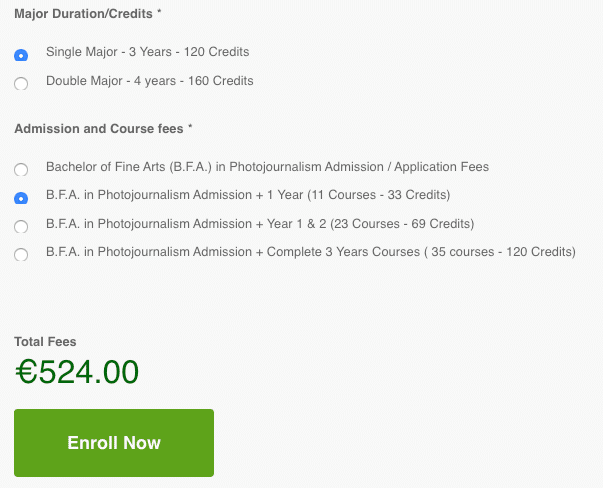Click the Total Fees label

point(45,342)
